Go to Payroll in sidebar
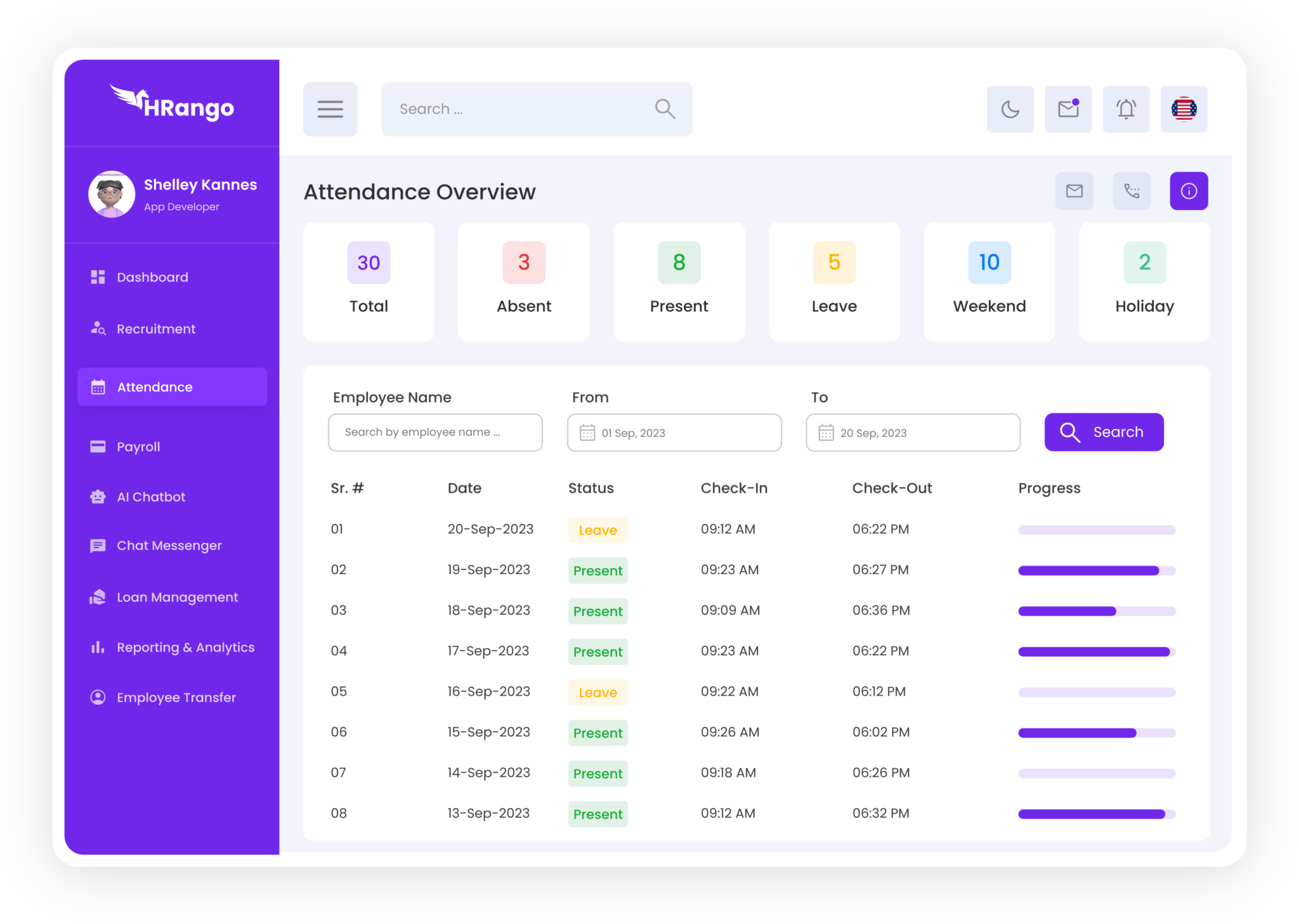The image size is (1299, 924). tap(138, 446)
